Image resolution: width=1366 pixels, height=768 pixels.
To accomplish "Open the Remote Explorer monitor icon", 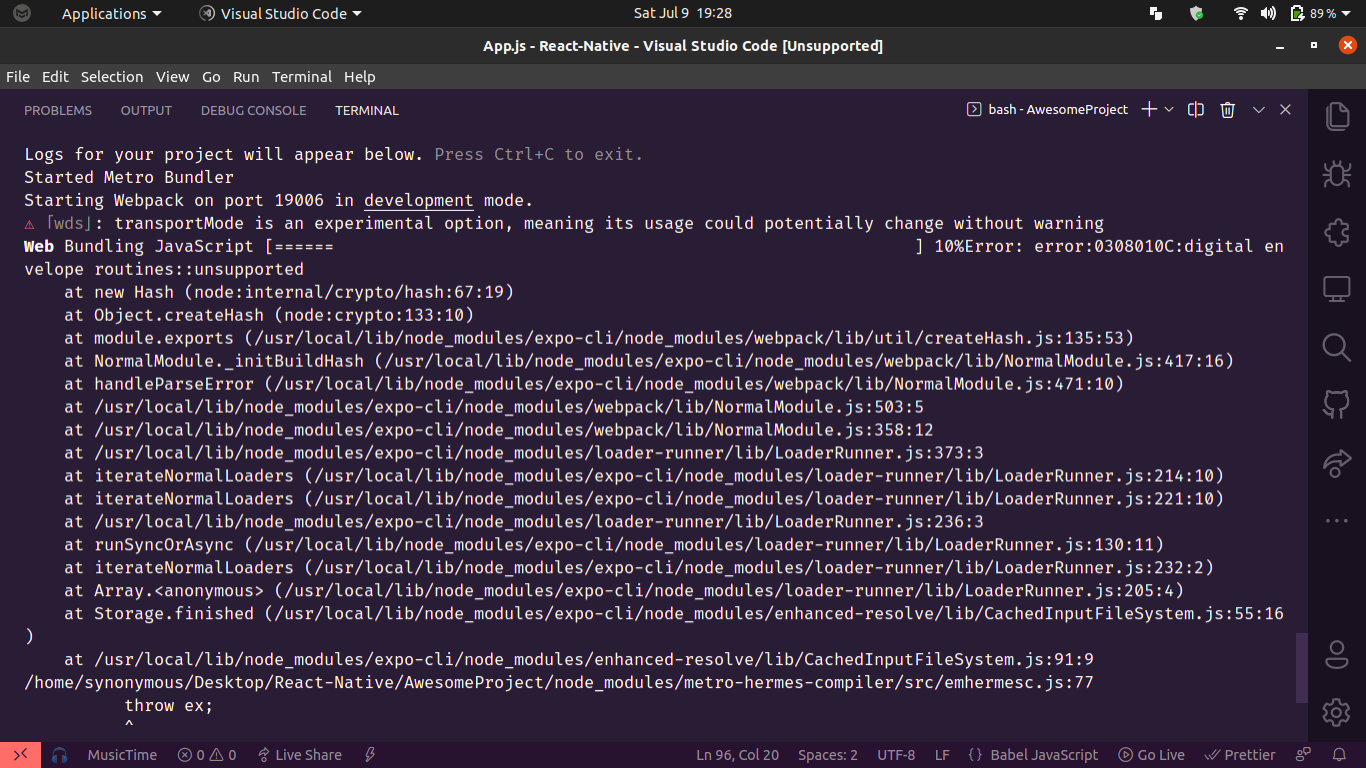I will click(1337, 290).
